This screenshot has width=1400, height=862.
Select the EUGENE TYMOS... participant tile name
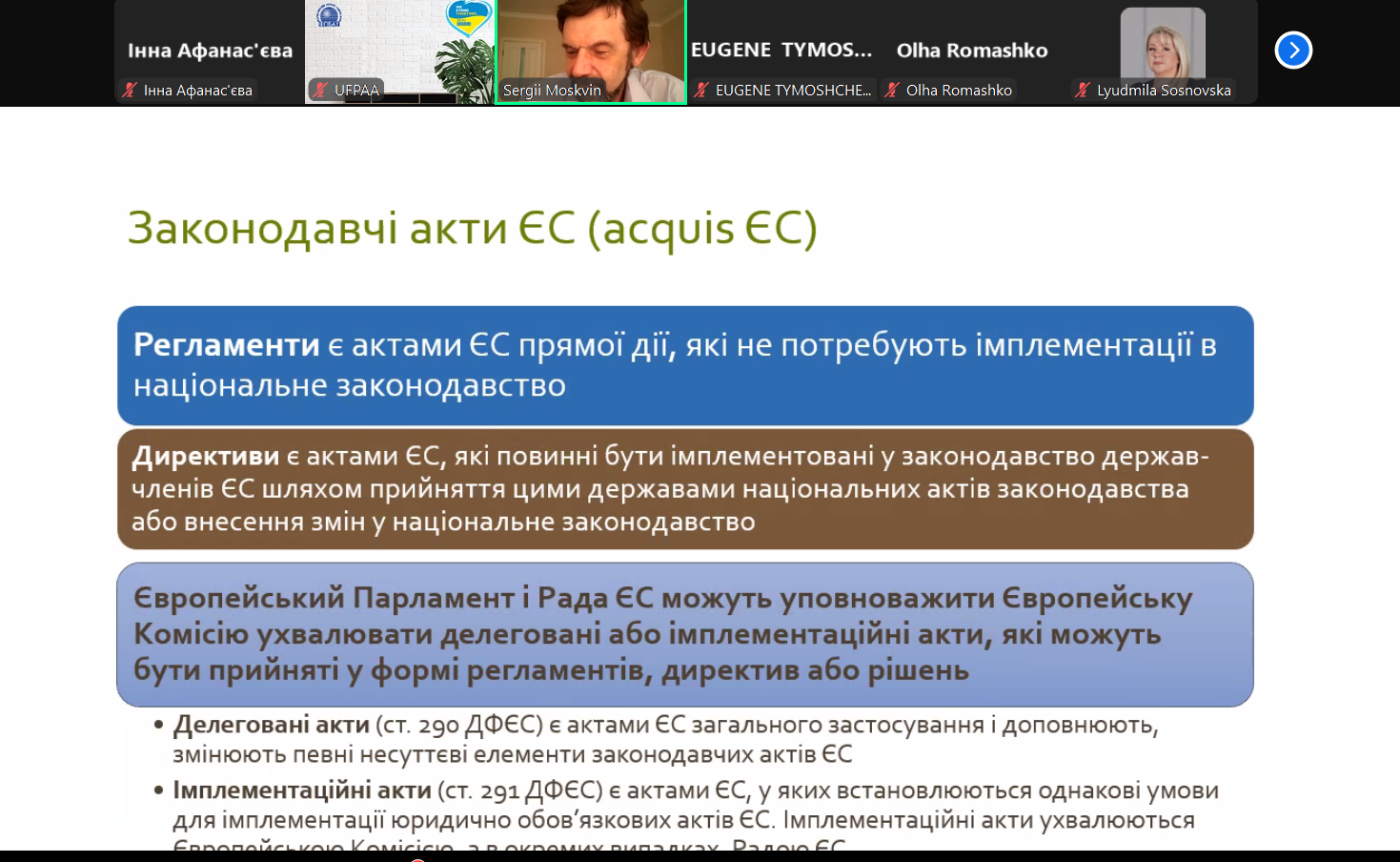781,51
